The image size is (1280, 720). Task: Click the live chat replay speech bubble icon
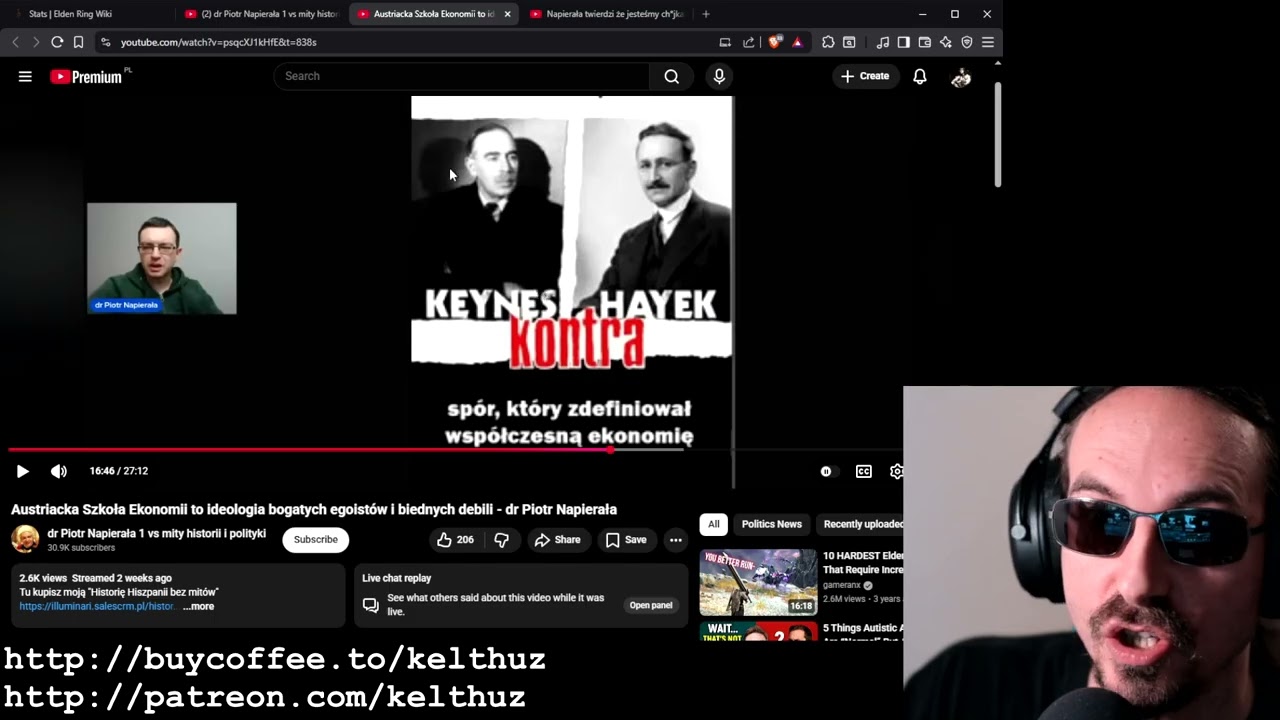(x=370, y=605)
